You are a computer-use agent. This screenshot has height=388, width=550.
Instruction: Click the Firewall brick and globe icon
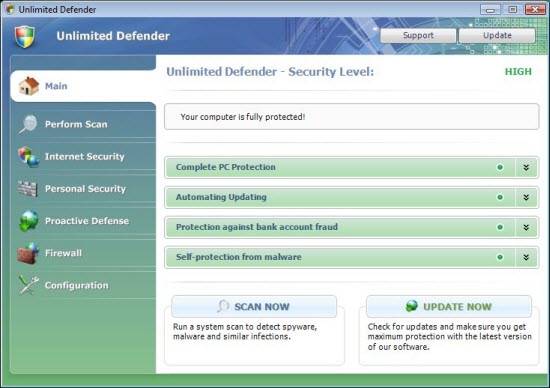click(28, 253)
